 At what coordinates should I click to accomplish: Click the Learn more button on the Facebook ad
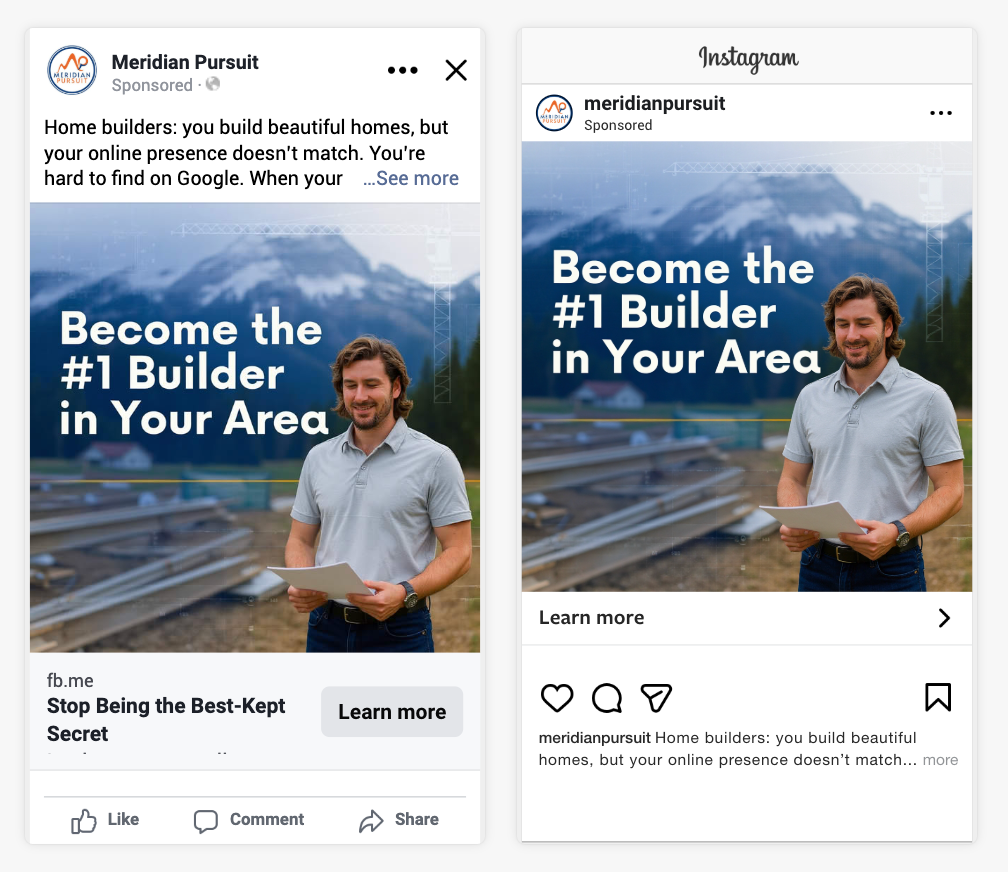[392, 712]
